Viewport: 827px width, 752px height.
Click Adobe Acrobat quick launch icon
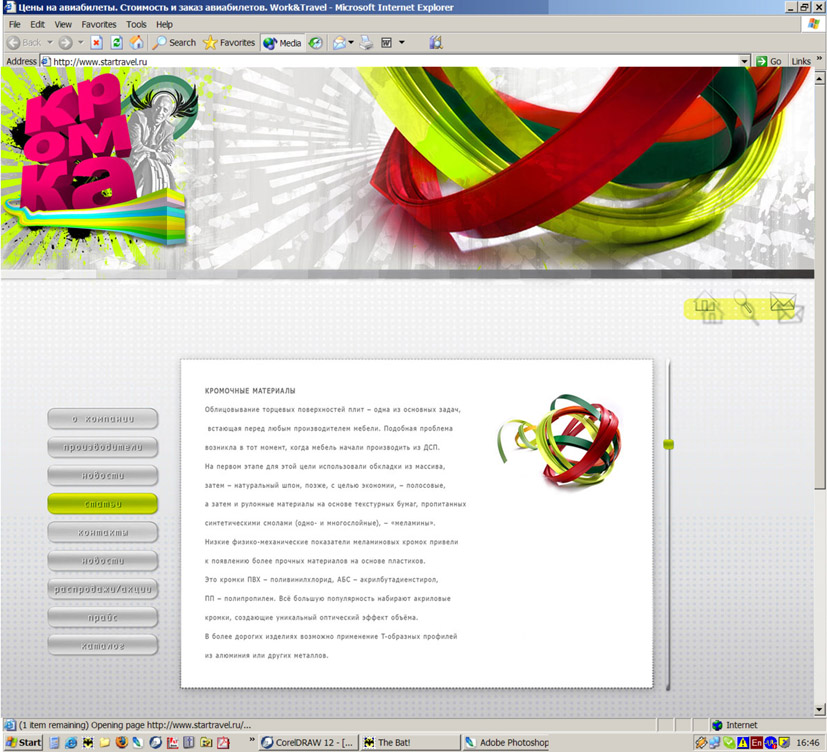[224, 743]
